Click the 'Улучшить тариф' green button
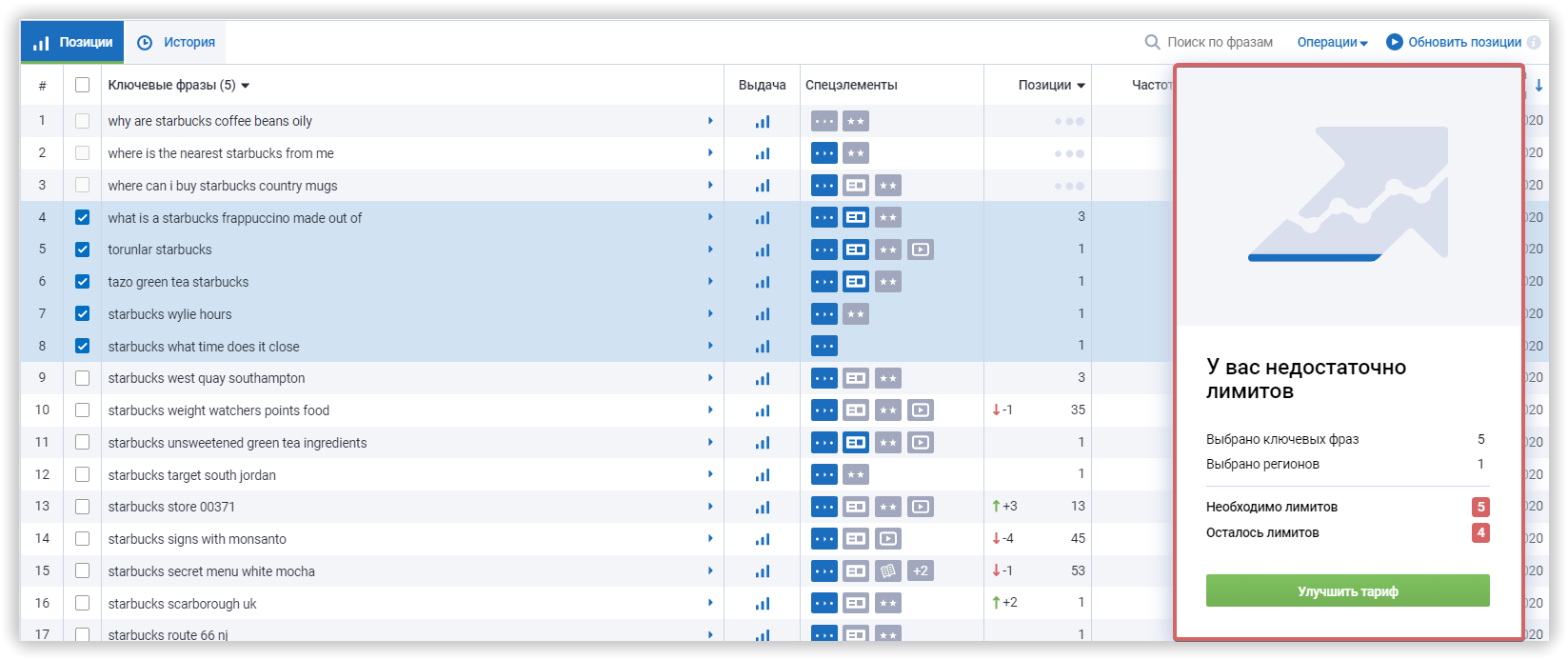 click(x=1347, y=590)
